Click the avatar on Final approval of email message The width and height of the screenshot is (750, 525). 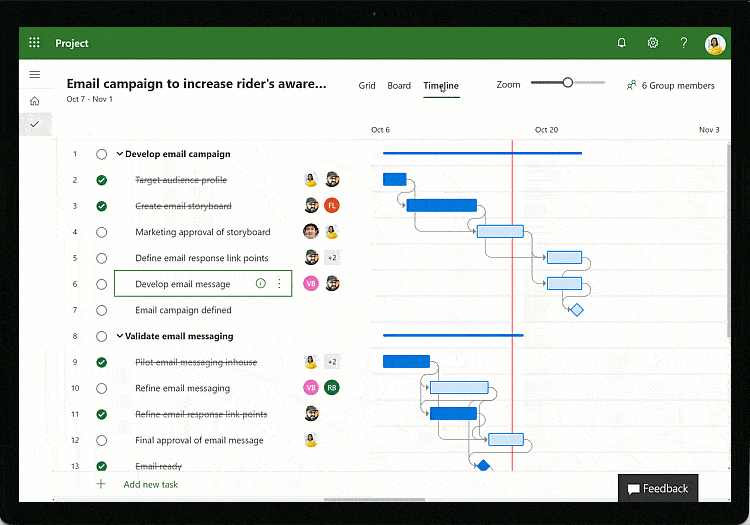coord(311,440)
